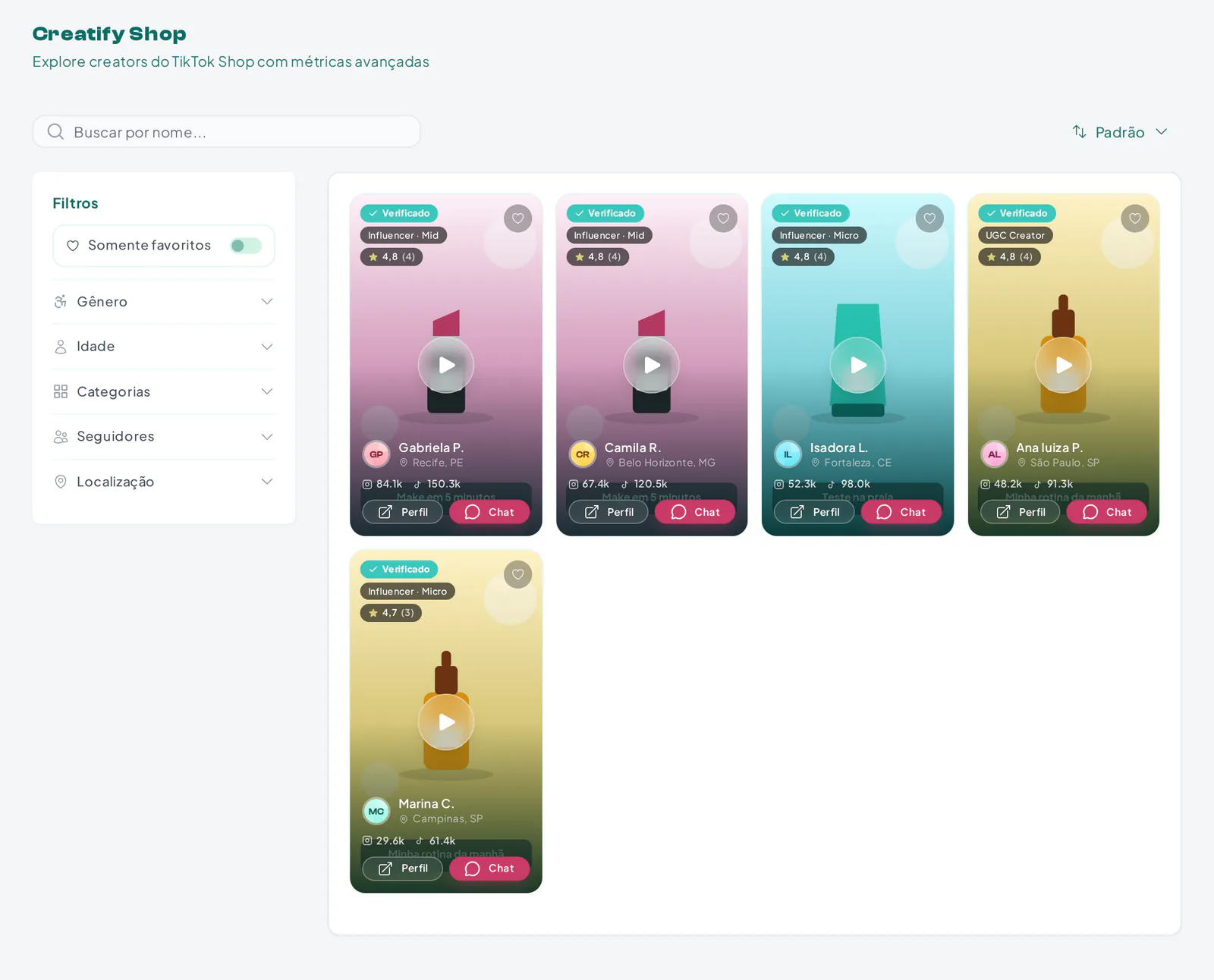1214x980 pixels.
Task: Enable the Somente favoritos switch
Action: click(x=246, y=246)
